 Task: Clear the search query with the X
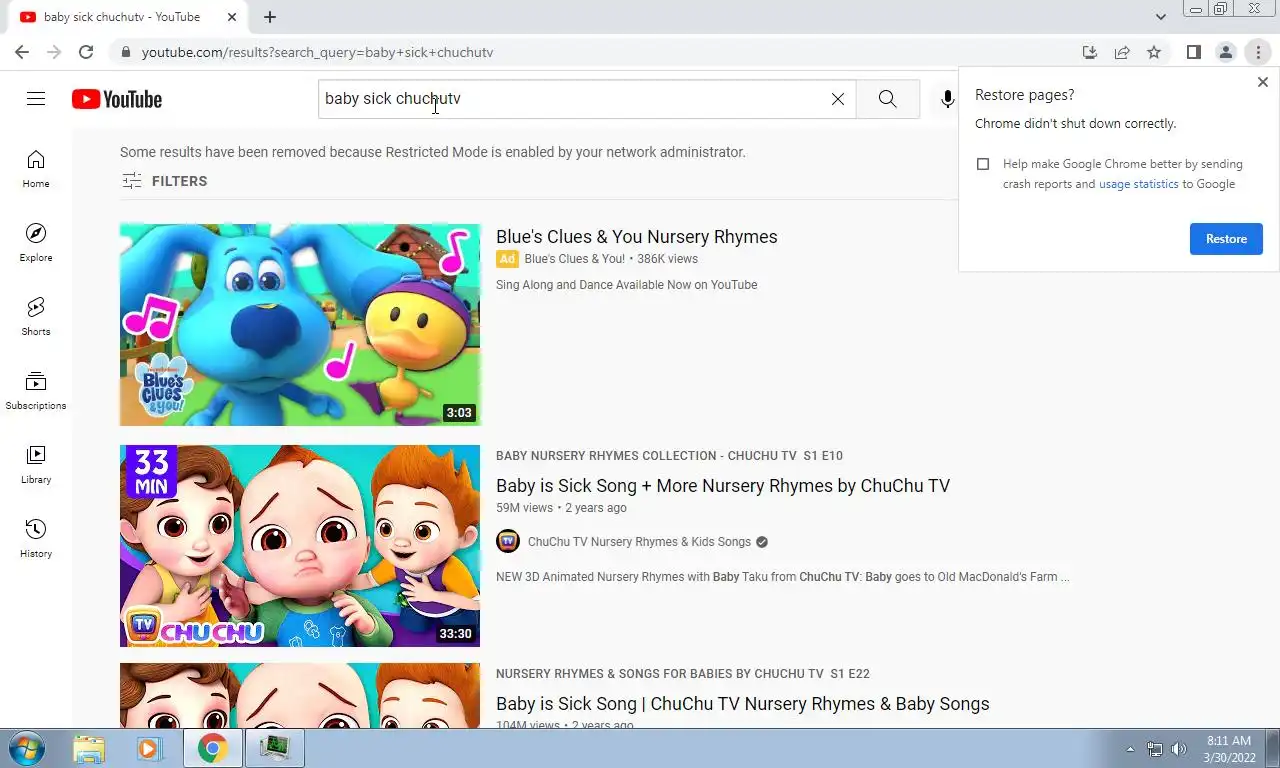838,99
